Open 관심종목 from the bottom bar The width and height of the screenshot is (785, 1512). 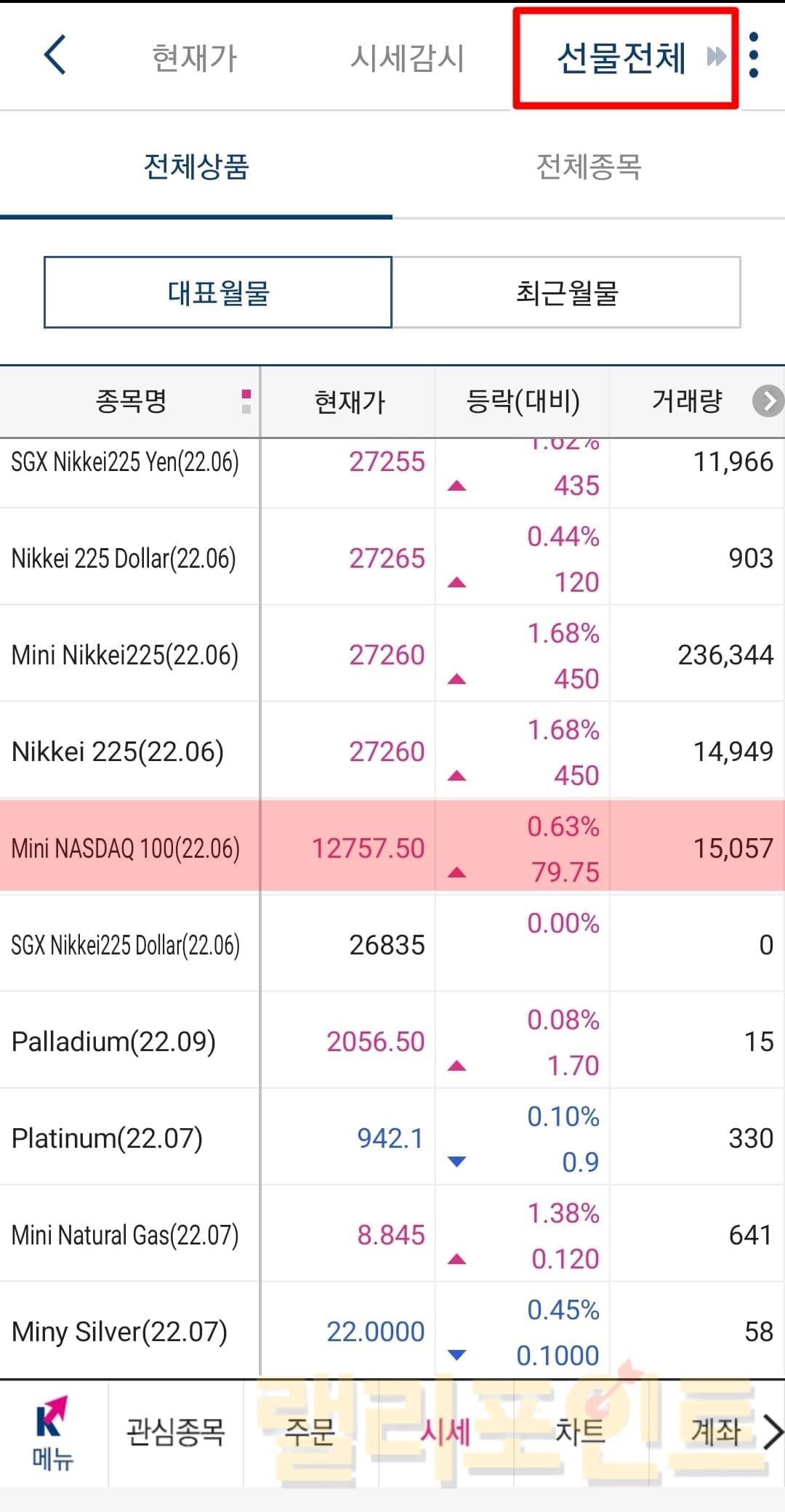176,1432
